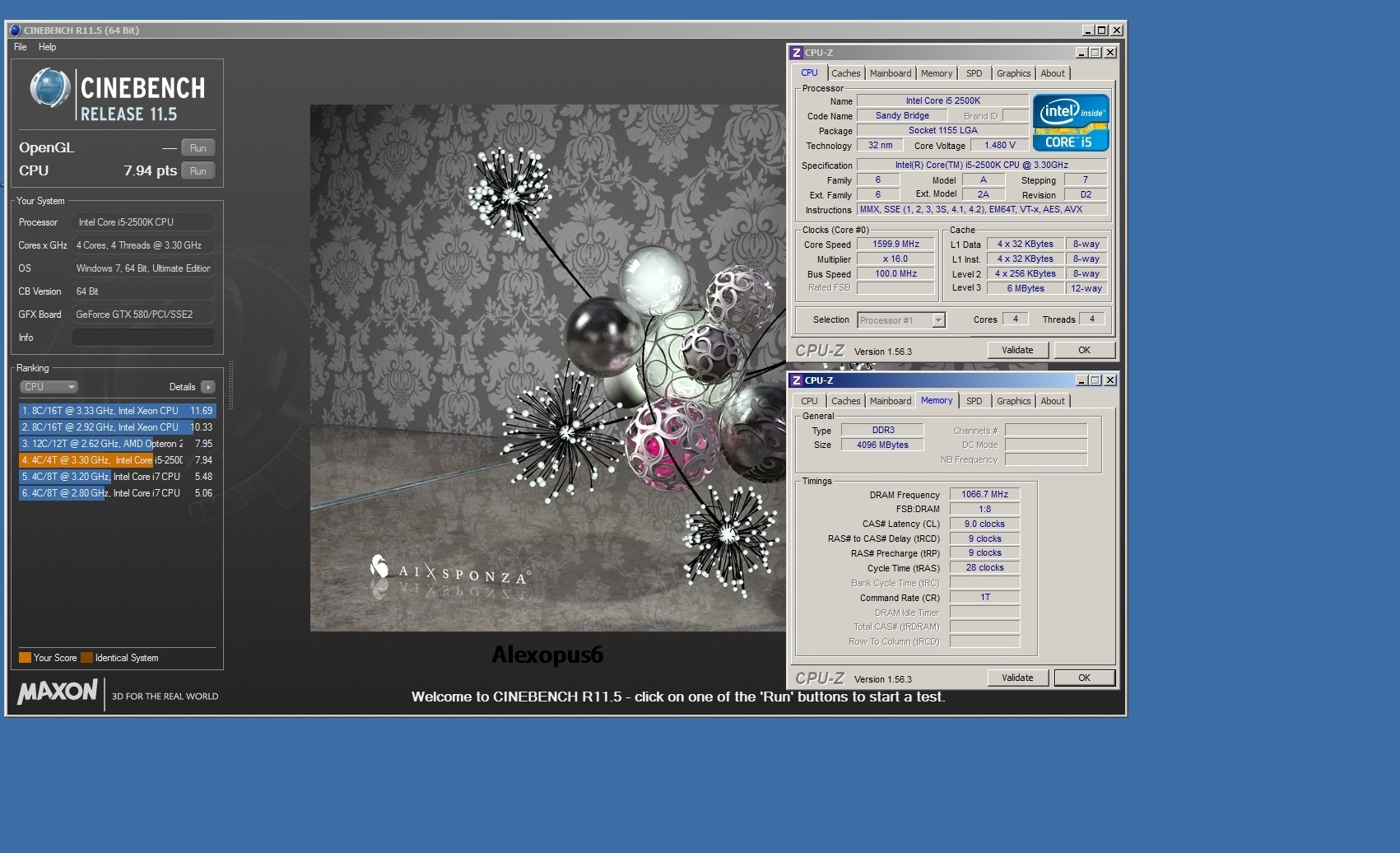Click the Cinebench logo sphere icon

click(x=50, y=88)
